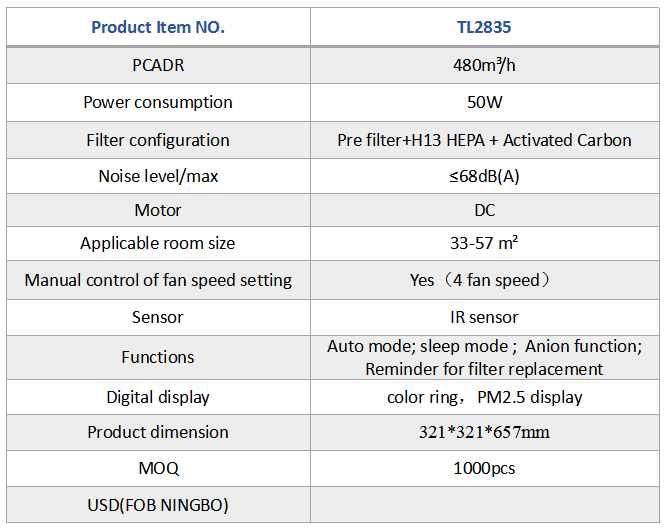Select the DC value cell
This screenshot has height=532, width=664.
pos(484,210)
